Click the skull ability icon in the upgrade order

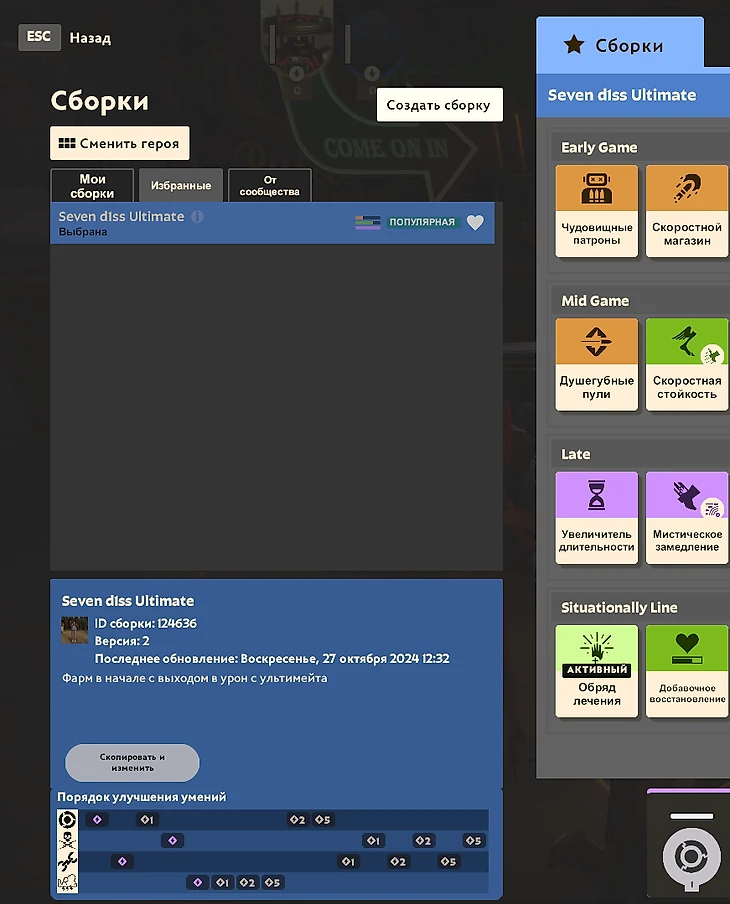tap(67, 841)
